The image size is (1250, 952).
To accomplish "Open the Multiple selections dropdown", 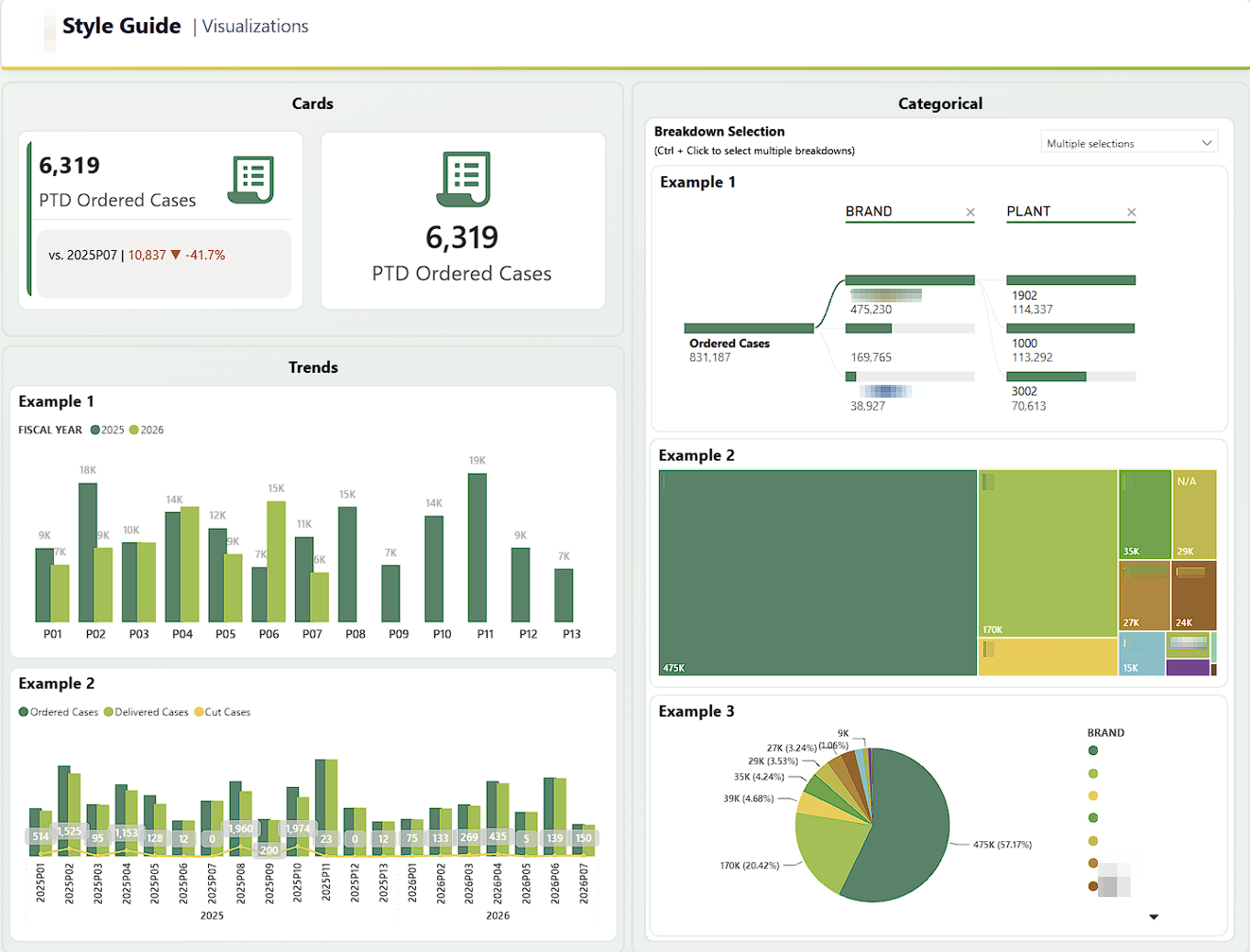I will pos(1129,143).
